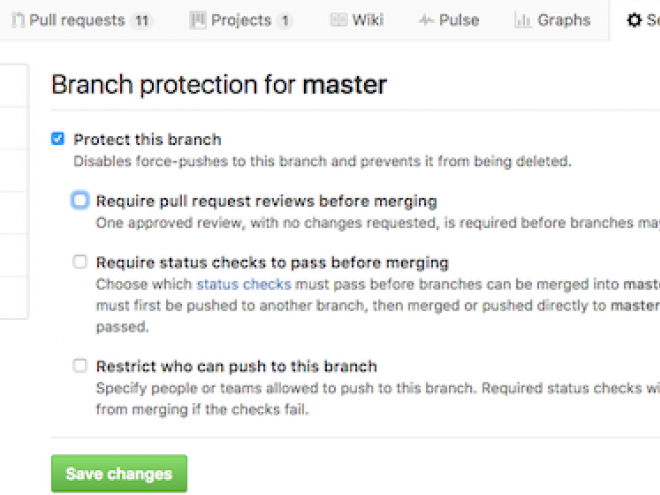660x495 pixels.
Task: Uncheck Protect this branch checkbox
Action: click(58, 138)
